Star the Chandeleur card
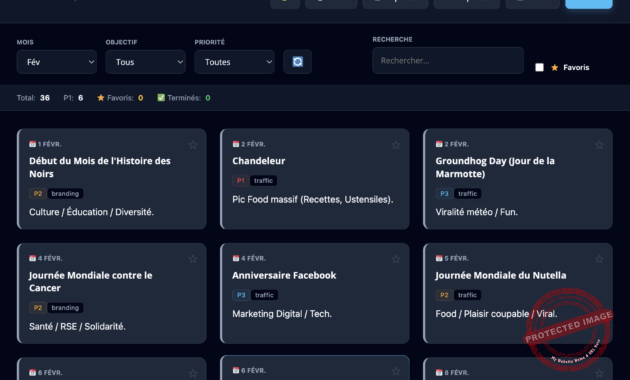The width and height of the screenshot is (630, 380). tap(396, 145)
